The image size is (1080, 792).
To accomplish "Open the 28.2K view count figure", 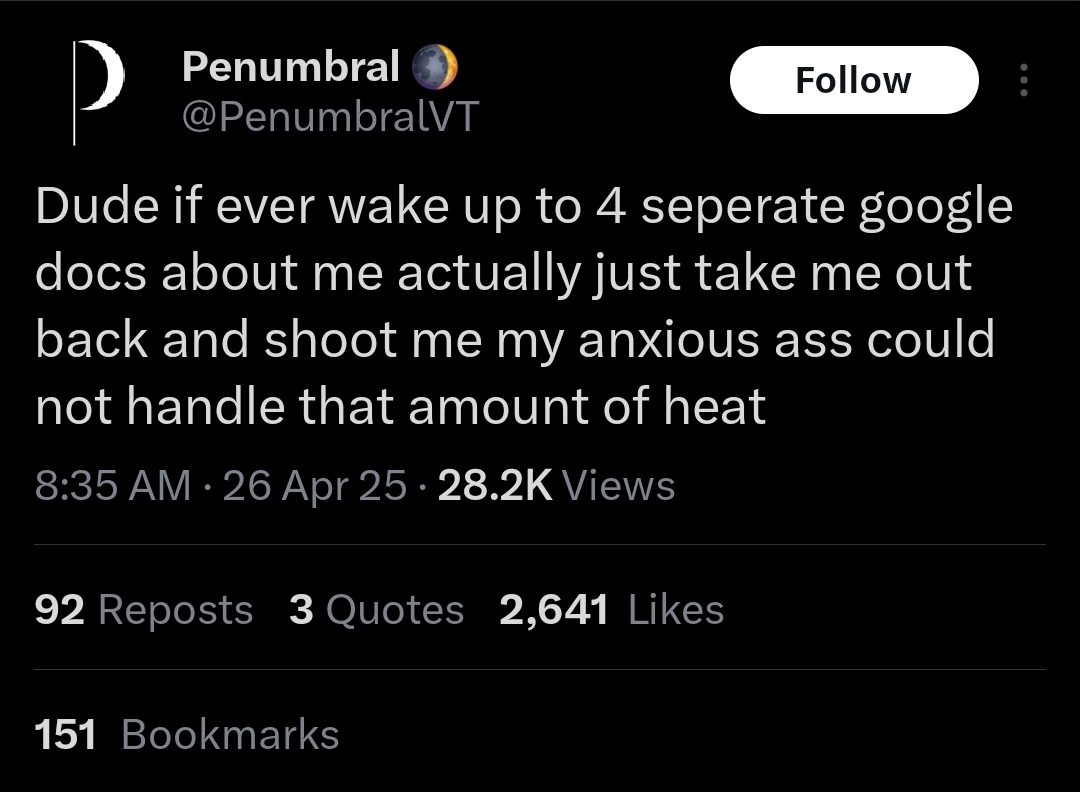I will point(494,486).
